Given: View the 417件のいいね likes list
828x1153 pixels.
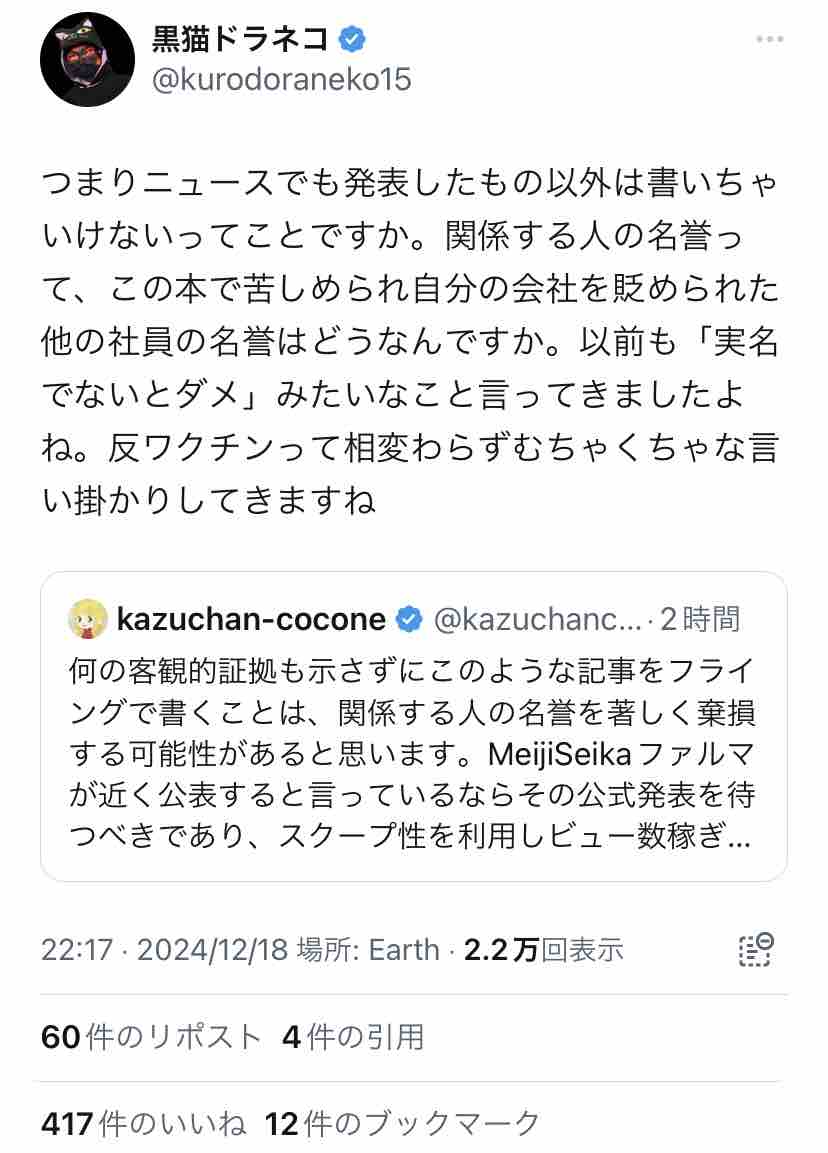Looking at the screenshot, I should [x=144, y=1123].
